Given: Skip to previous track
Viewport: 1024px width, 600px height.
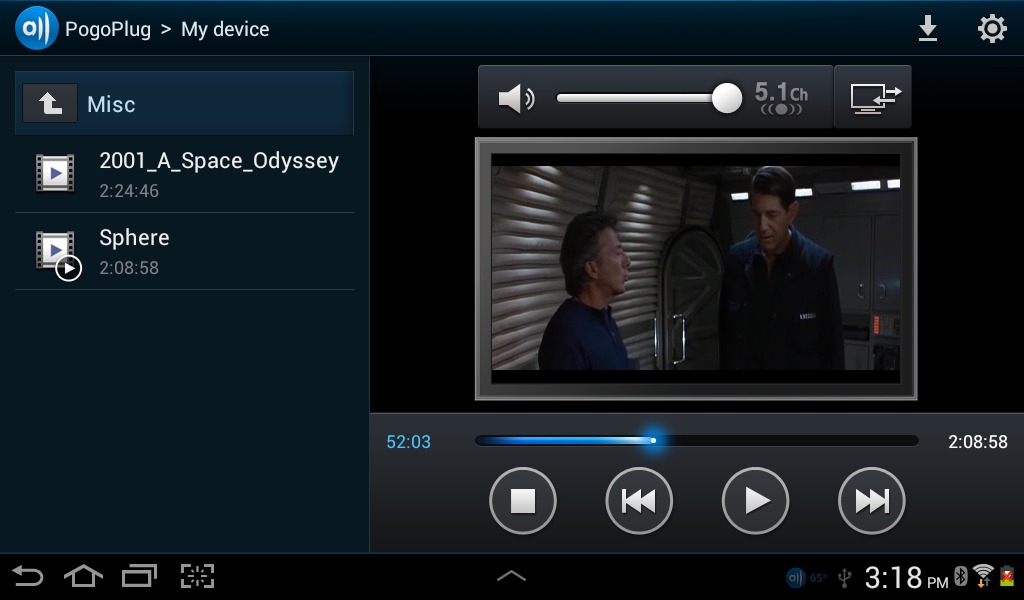Looking at the screenshot, I should 639,501.
